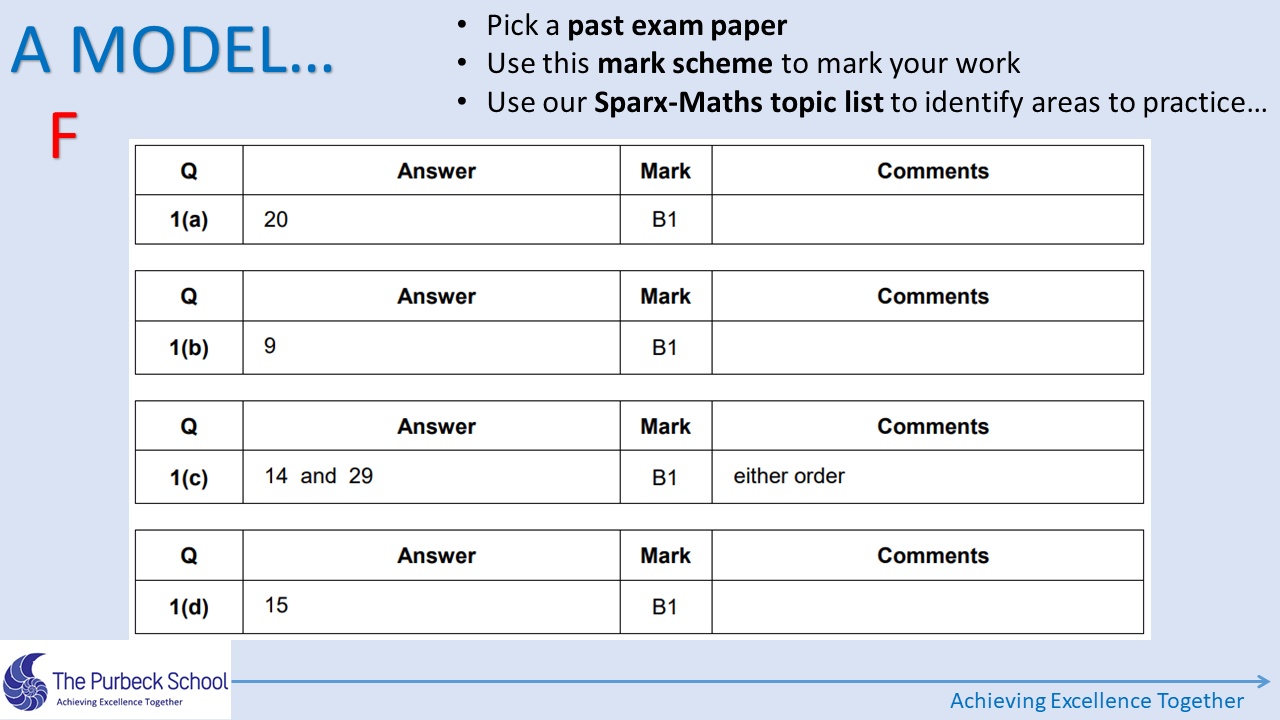Select answer 15 for question 1(d)
This screenshot has width=1280, height=720.
(x=276, y=605)
